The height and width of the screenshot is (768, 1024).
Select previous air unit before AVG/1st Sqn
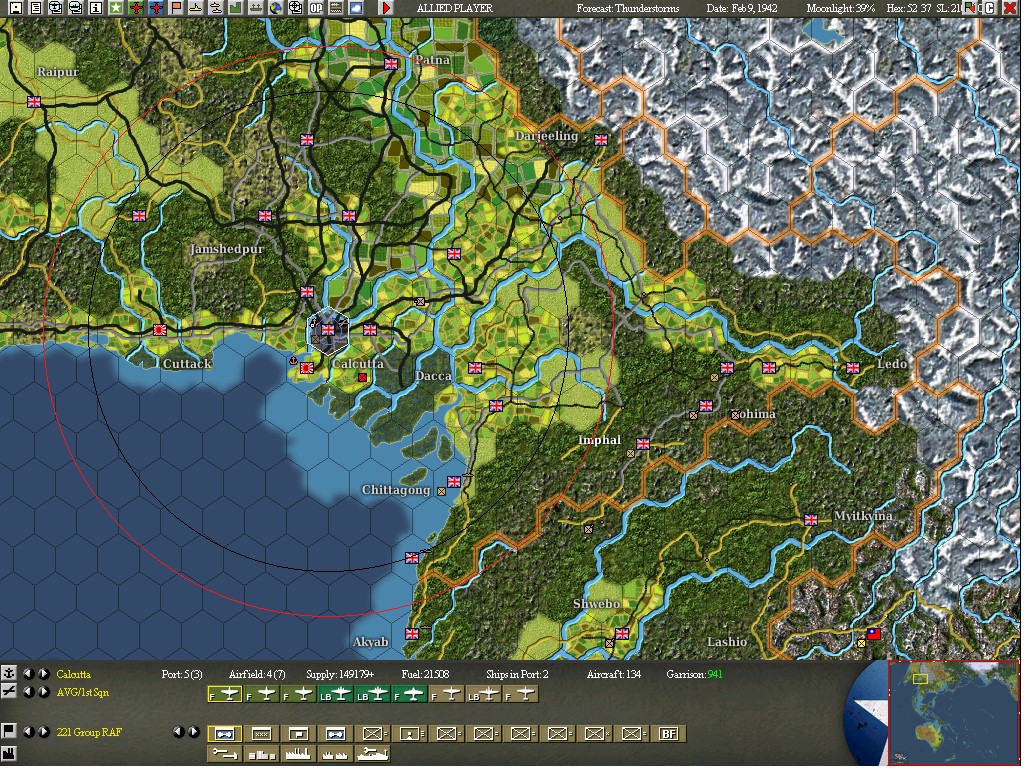29,692
